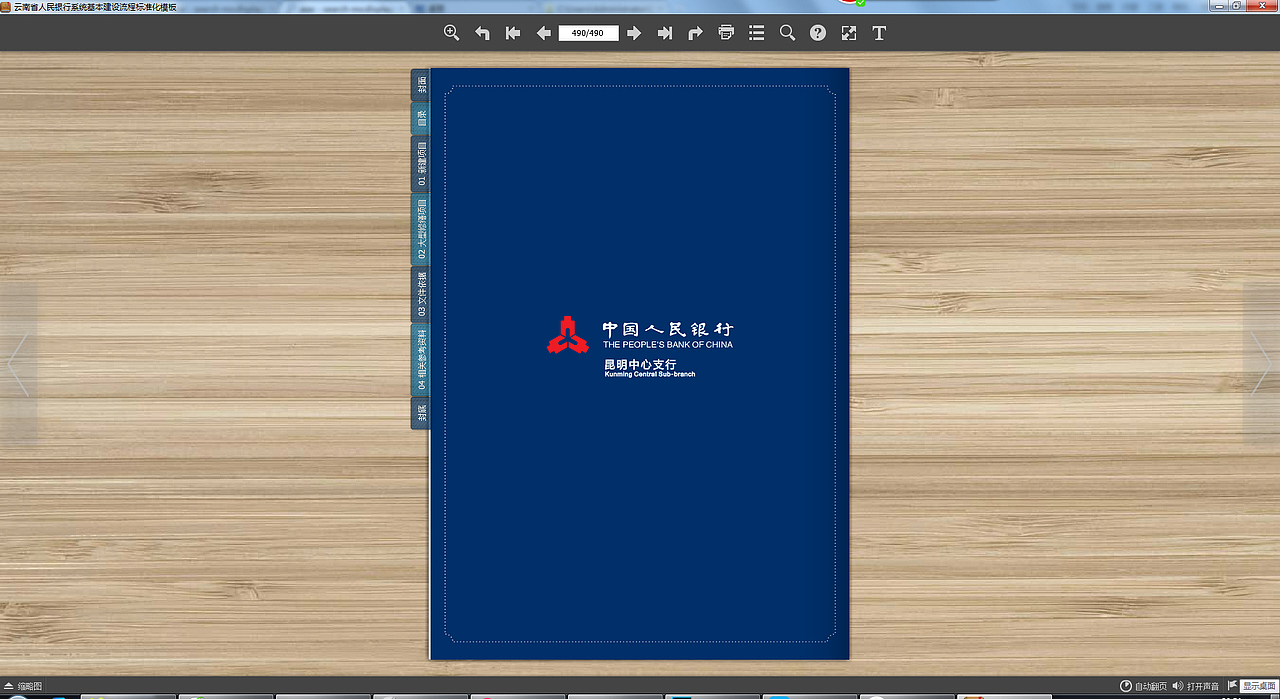Enter fullscreen mode using the toolbar icon
1280x699 pixels.
tap(848, 33)
